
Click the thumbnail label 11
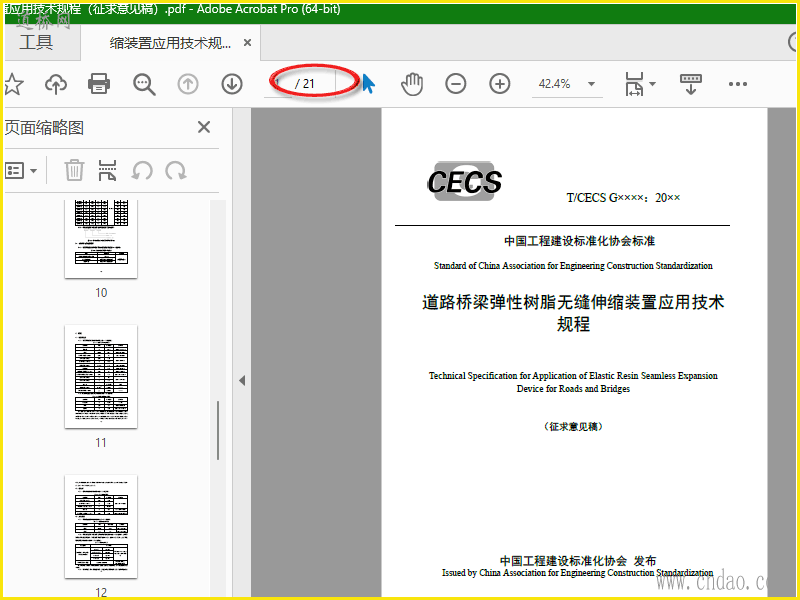point(101,442)
